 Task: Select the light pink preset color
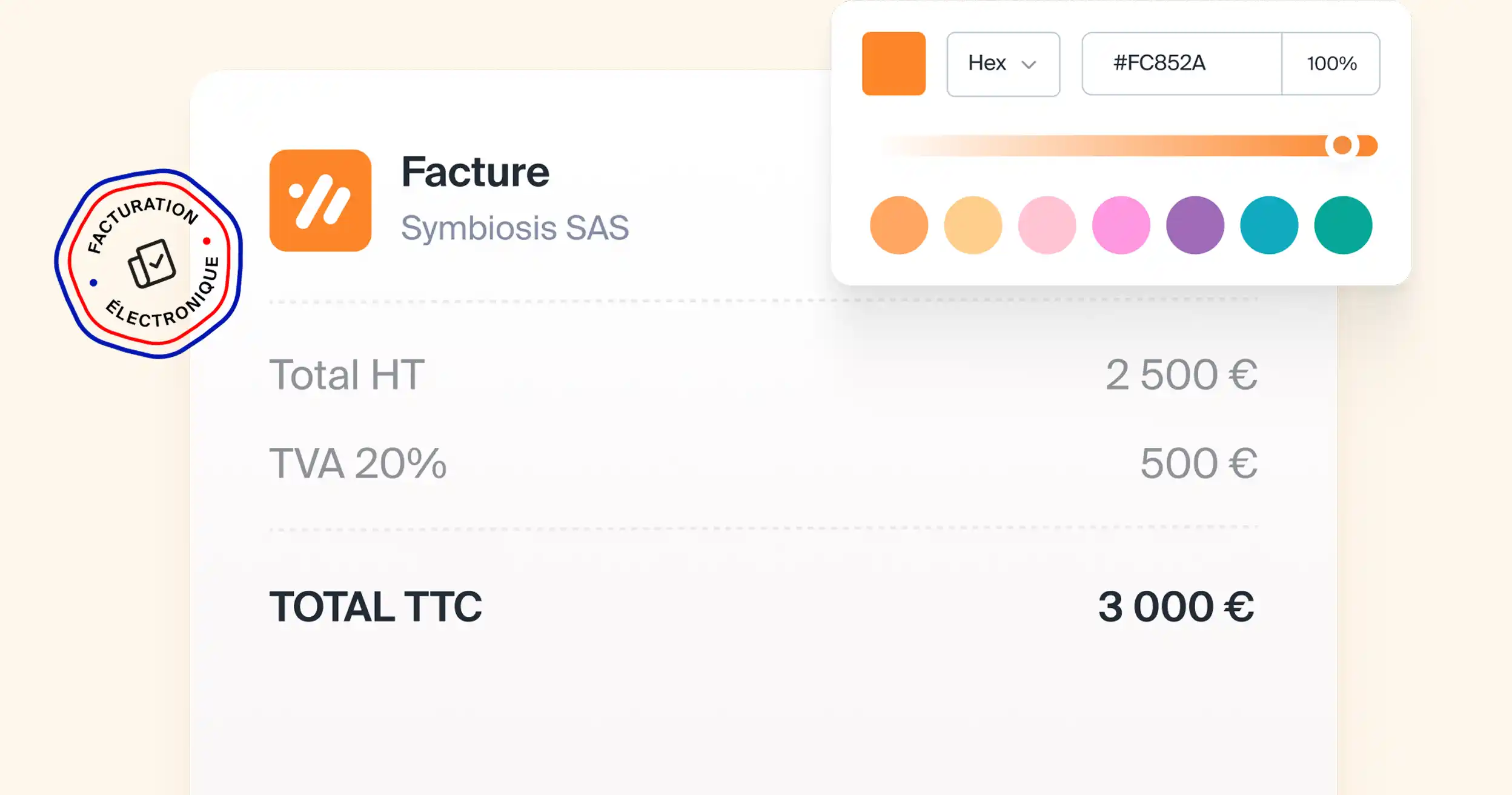click(1047, 225)
